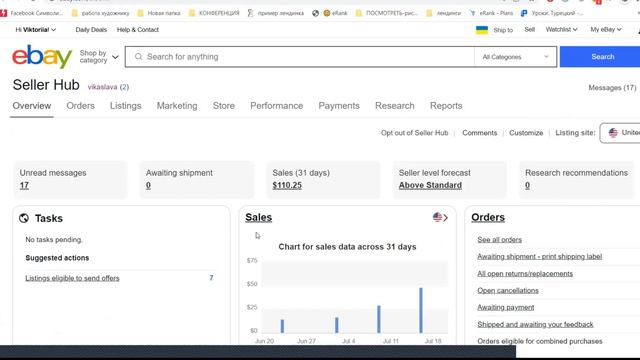The width and height of the screenshot is (640, 360).
Task: Click the eligible offers count 7
Action: 211,278
